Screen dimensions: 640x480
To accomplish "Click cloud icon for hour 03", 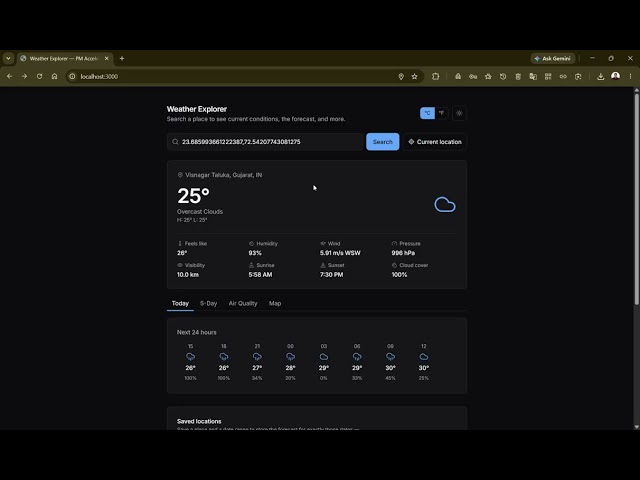I will click(x=324, y=357).
